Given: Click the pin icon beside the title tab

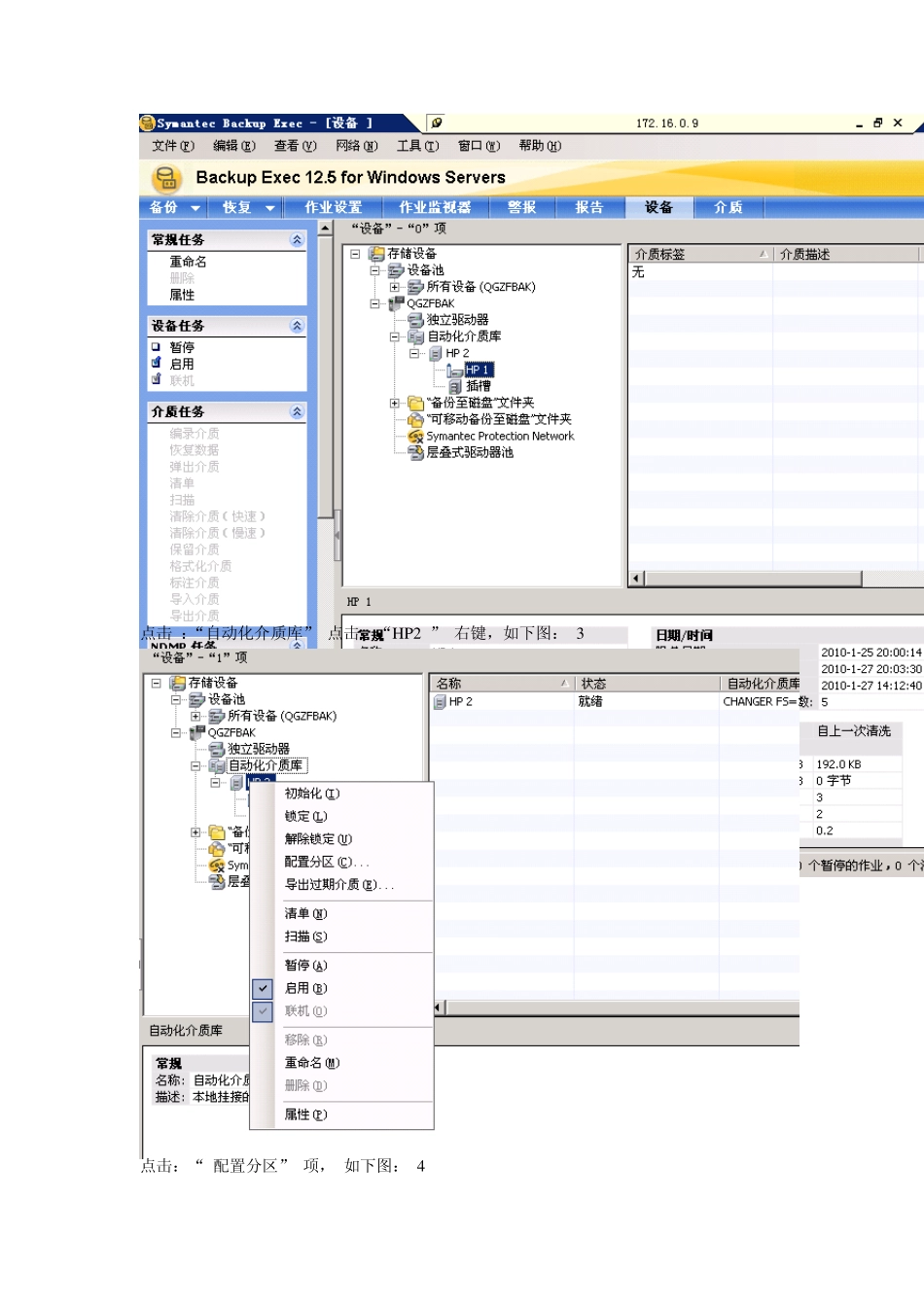Looking at the screenshot, I should [438, 124].
